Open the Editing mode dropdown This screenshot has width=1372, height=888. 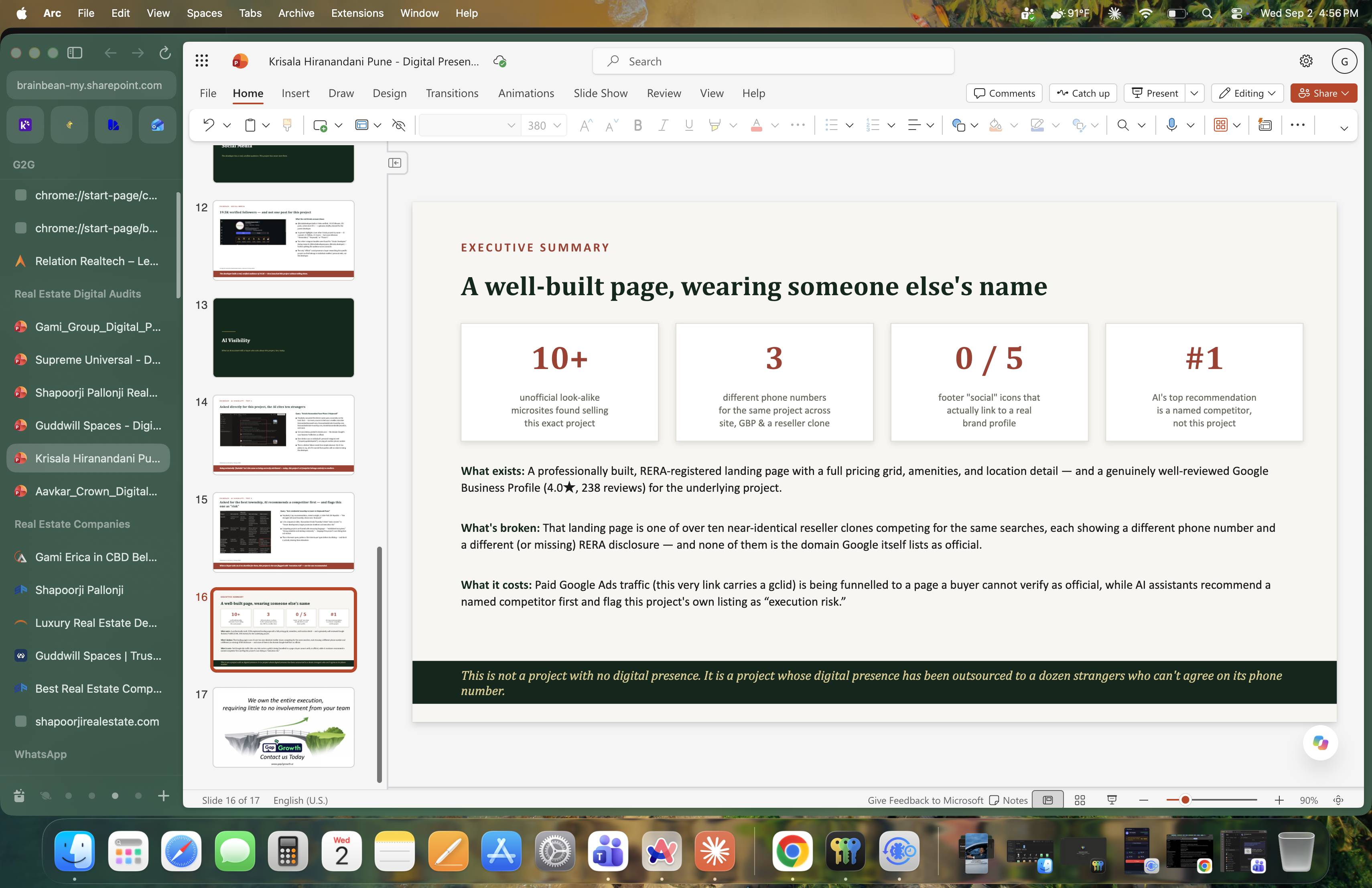coord(1248,93)
